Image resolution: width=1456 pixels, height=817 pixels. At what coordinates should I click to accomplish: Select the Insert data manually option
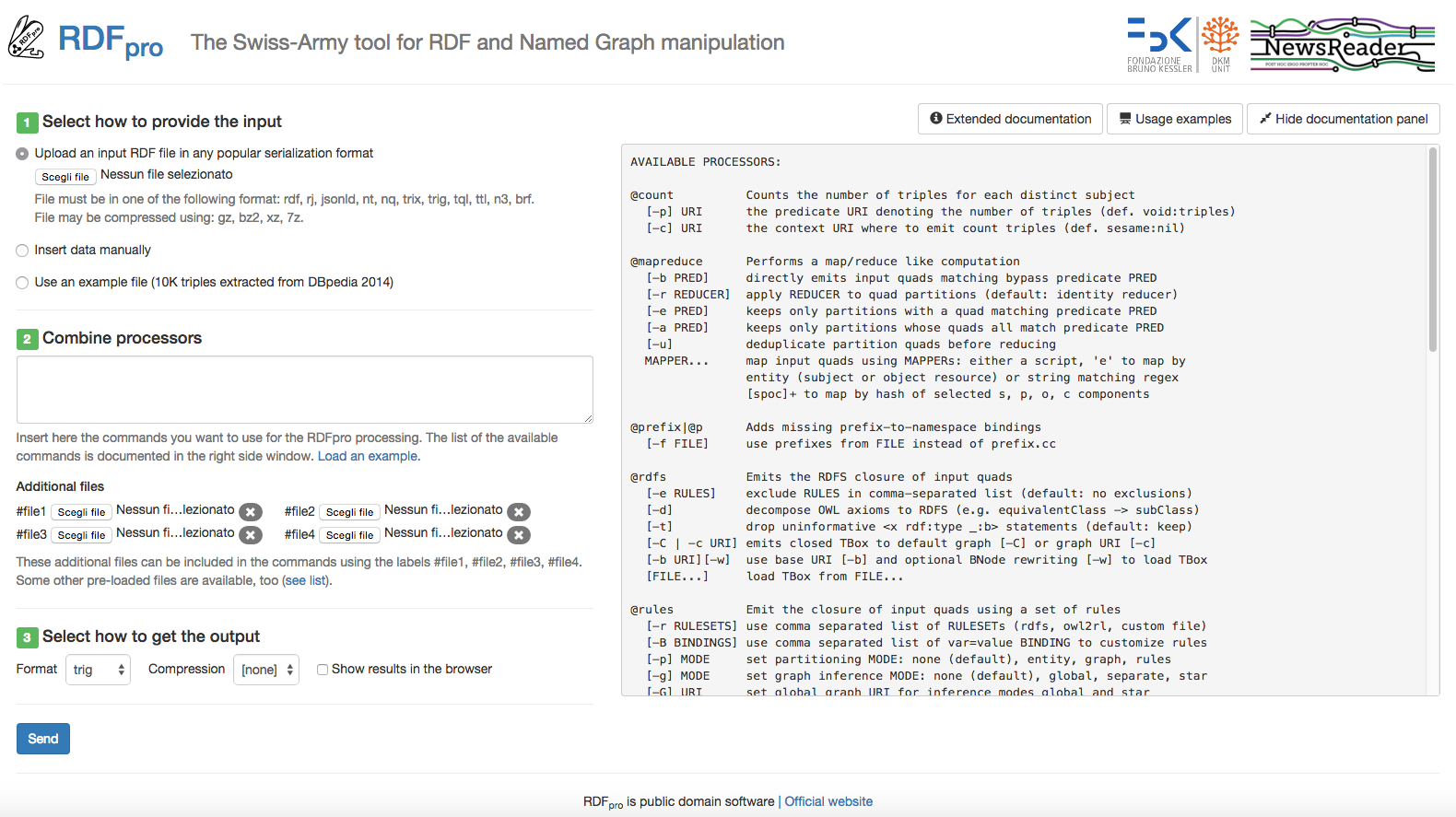click(22, 251)
